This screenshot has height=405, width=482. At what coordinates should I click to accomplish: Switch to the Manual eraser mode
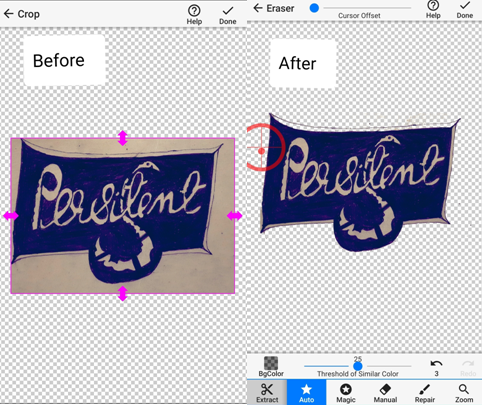[385, 392]
